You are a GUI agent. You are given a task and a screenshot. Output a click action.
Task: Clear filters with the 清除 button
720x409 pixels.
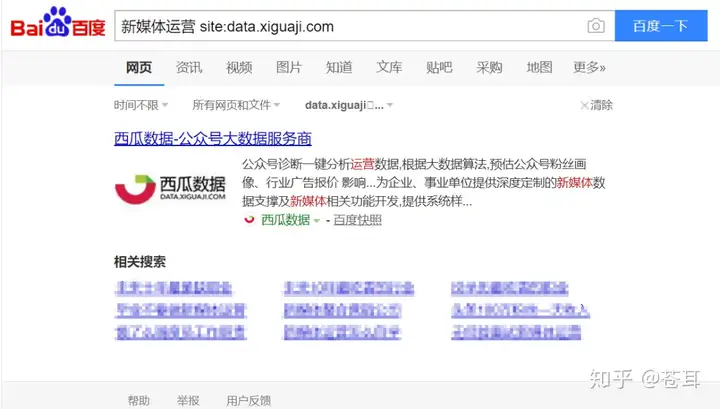pos(596,105)
